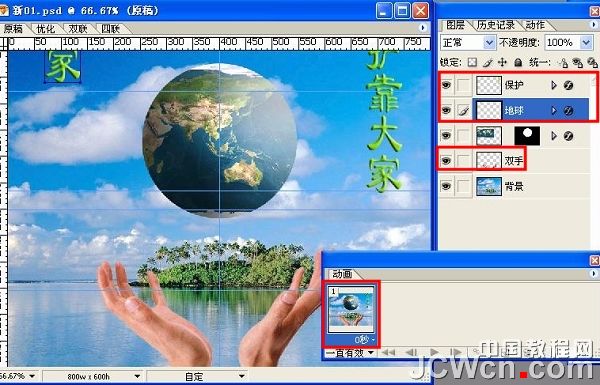Open the opacity 100% dropdown arrow
This screenshot has width=600, height=385.
click(x=586, y=42)
